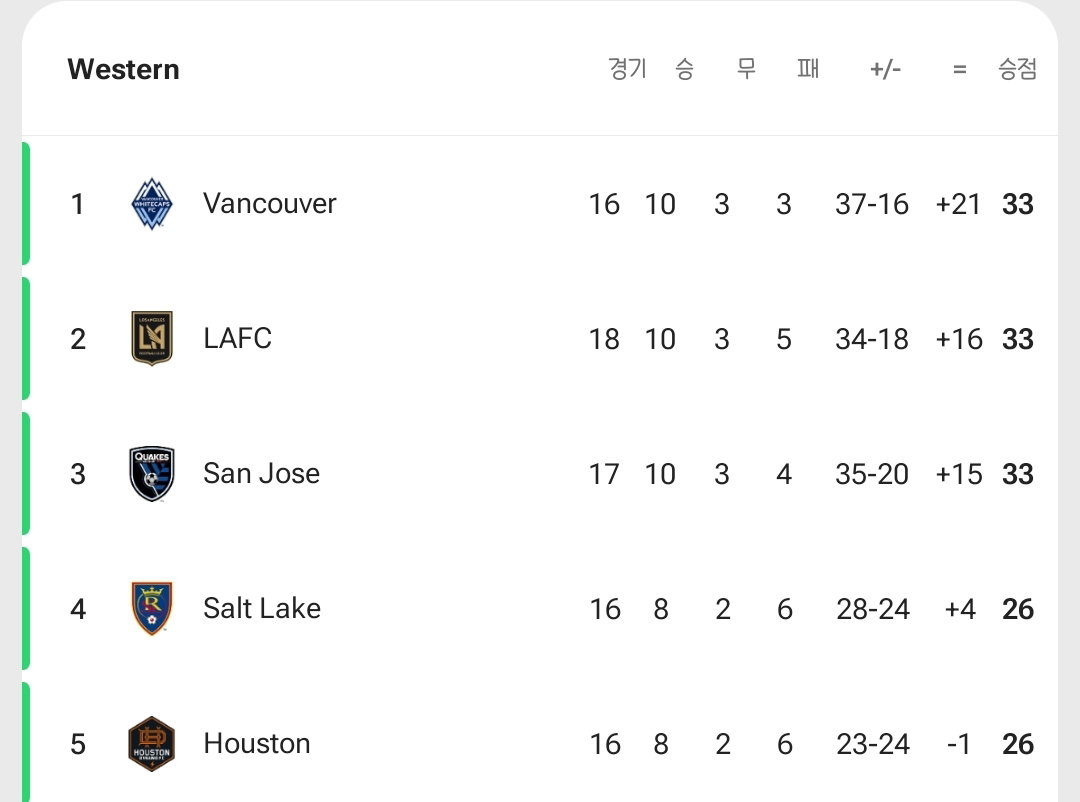Select the San Jose team name
The height and width of the screenshot is (802, 1080).
[262, 473]
